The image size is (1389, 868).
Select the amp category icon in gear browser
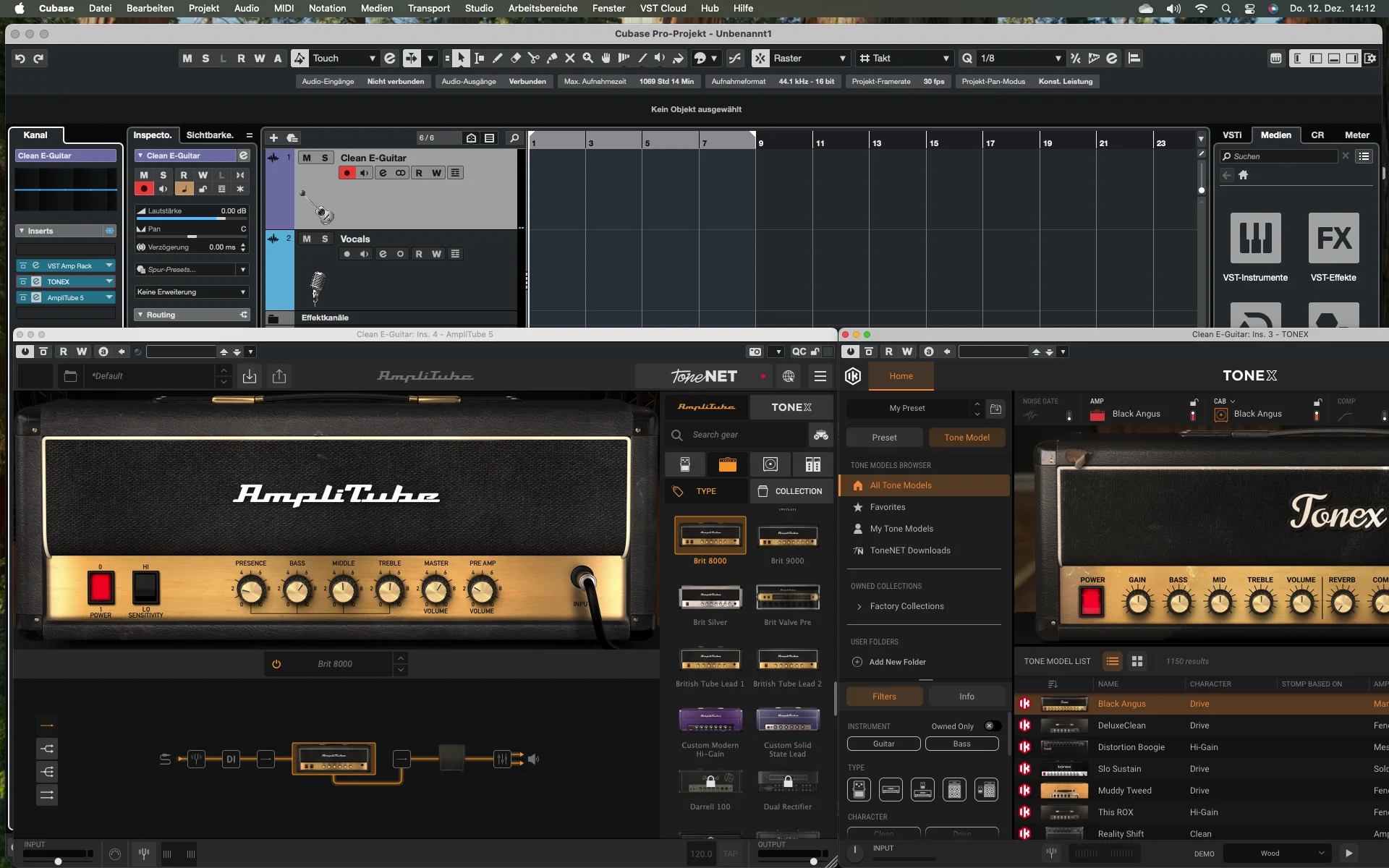coord(728,464)
